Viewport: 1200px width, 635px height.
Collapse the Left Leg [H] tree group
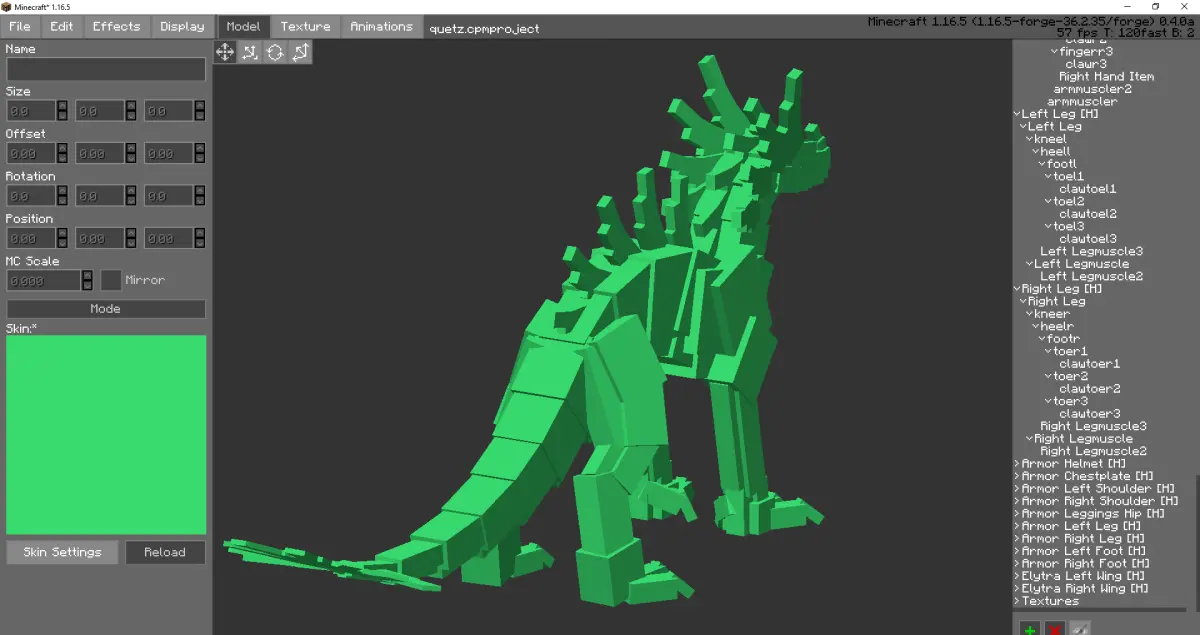click(1017, 114)
